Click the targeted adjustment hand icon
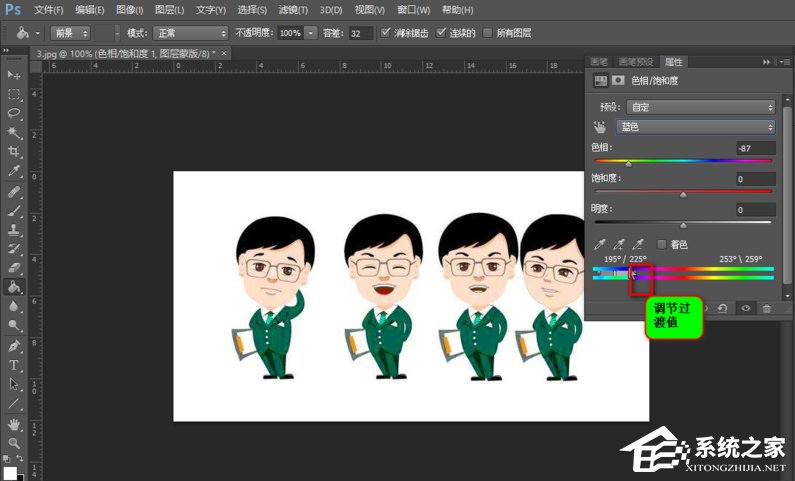Image resolution: width=795 pixels, height=481 pixels. click(x=600, y=127)
